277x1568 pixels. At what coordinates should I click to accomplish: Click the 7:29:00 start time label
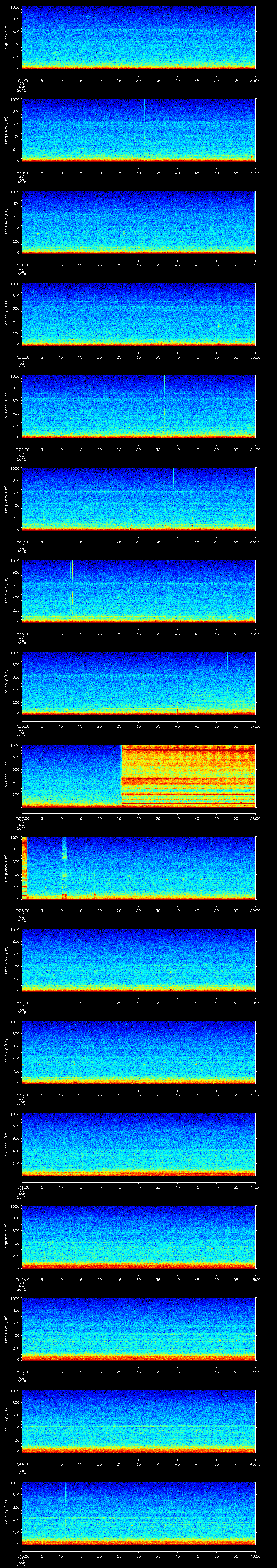tap(21, 80)
